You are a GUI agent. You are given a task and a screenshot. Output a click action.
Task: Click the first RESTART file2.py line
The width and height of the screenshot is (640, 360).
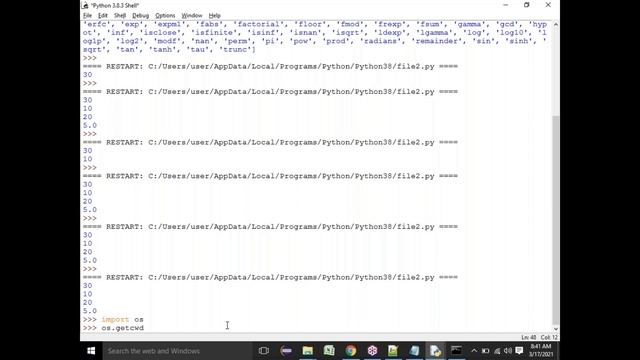[270, 67]
